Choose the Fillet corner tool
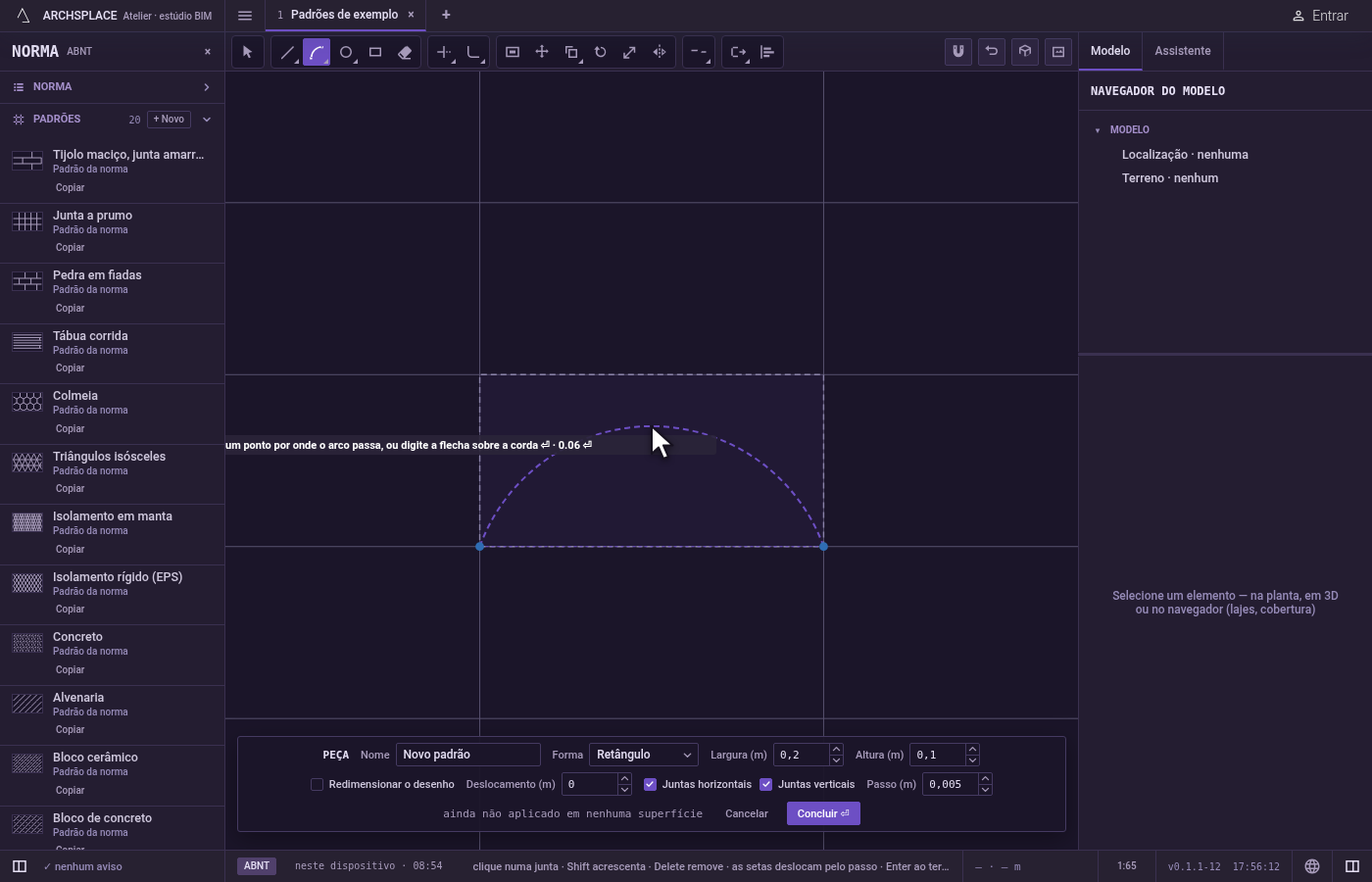Screen dimensions: 1372x882 (474, 52)
